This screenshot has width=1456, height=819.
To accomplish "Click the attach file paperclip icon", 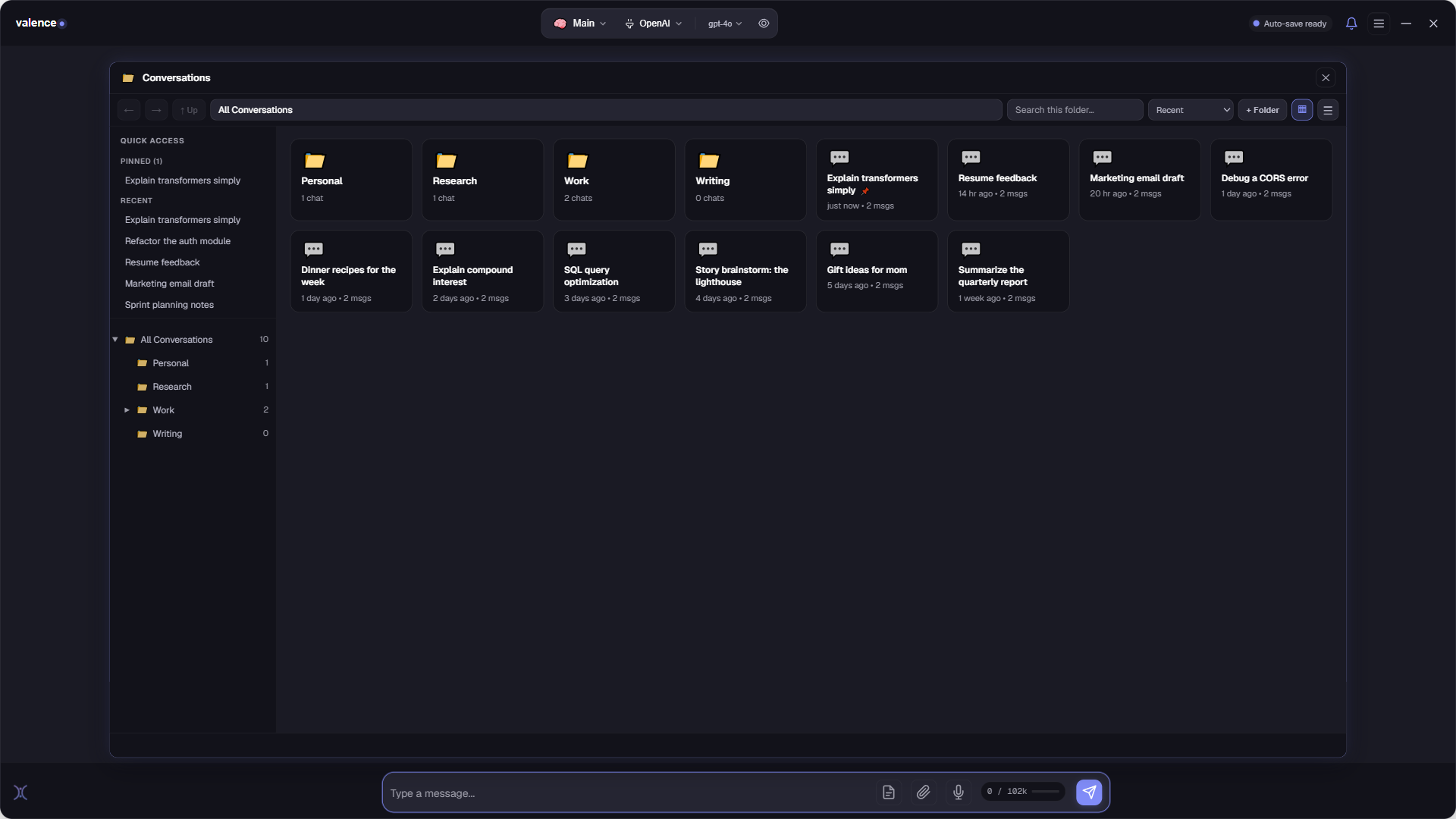I will 923,792.
